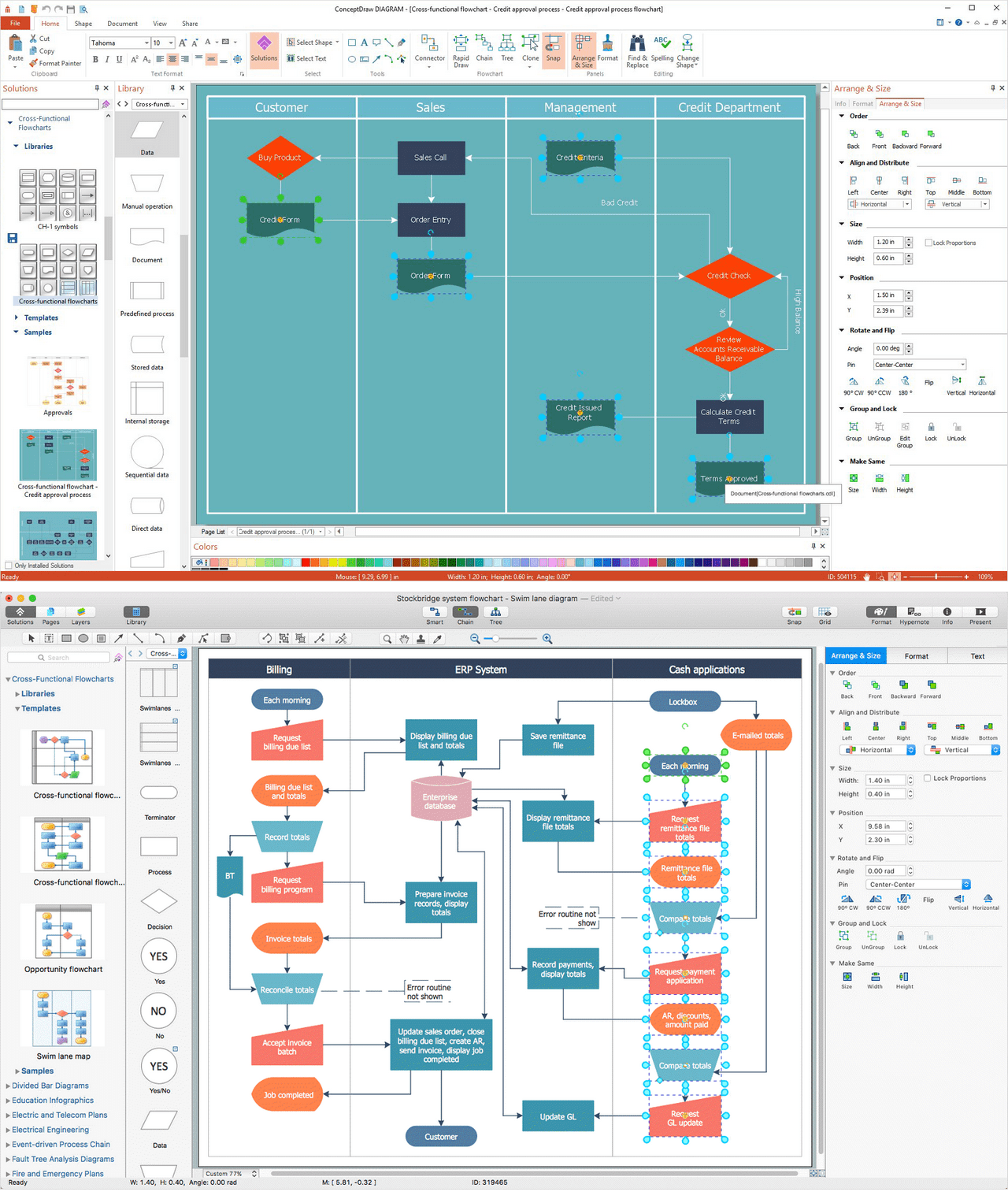Bring shape to Front in Arrange panel
The width and height of the screenshot is (1008, 1199).
(879, 139)
